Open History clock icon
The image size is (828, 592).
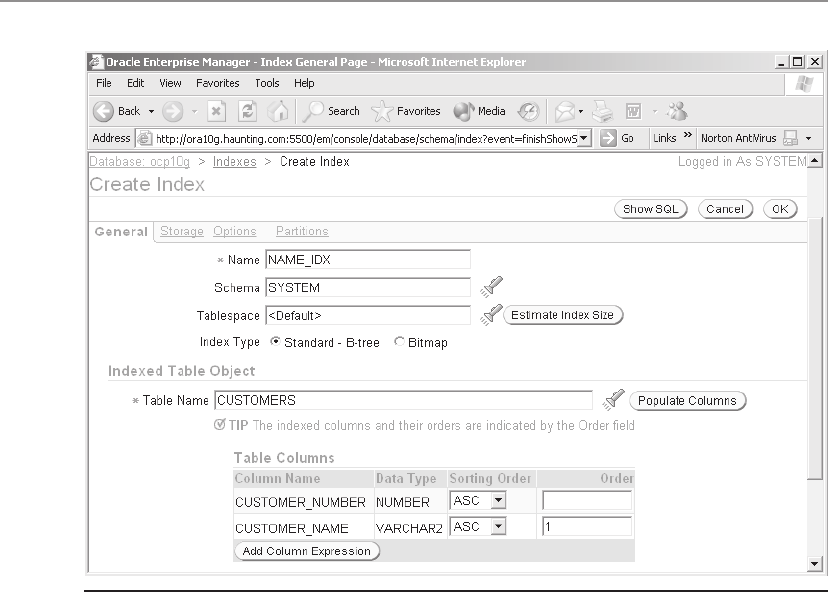tap(528, 111)
